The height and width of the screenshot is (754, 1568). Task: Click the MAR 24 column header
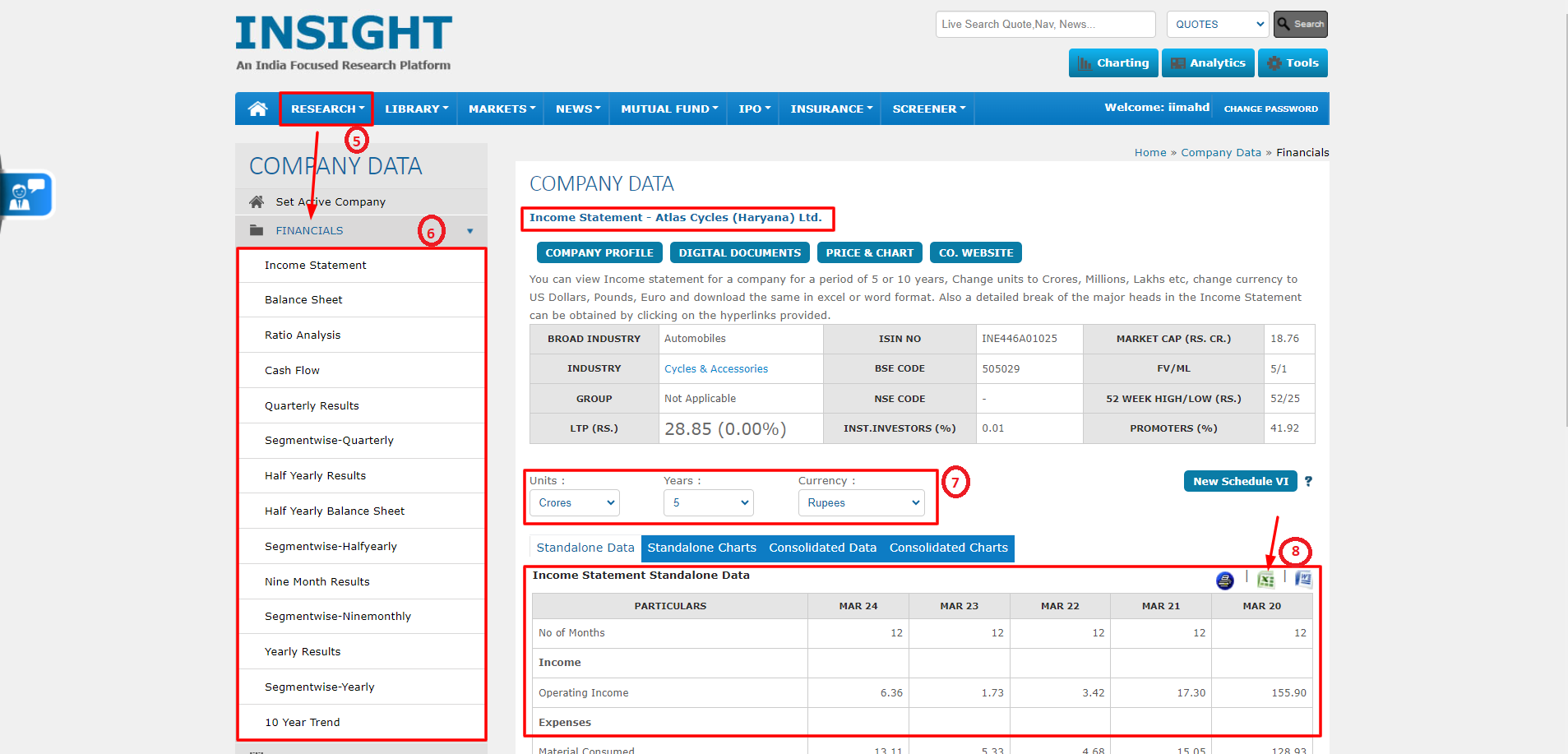[858, 606]
